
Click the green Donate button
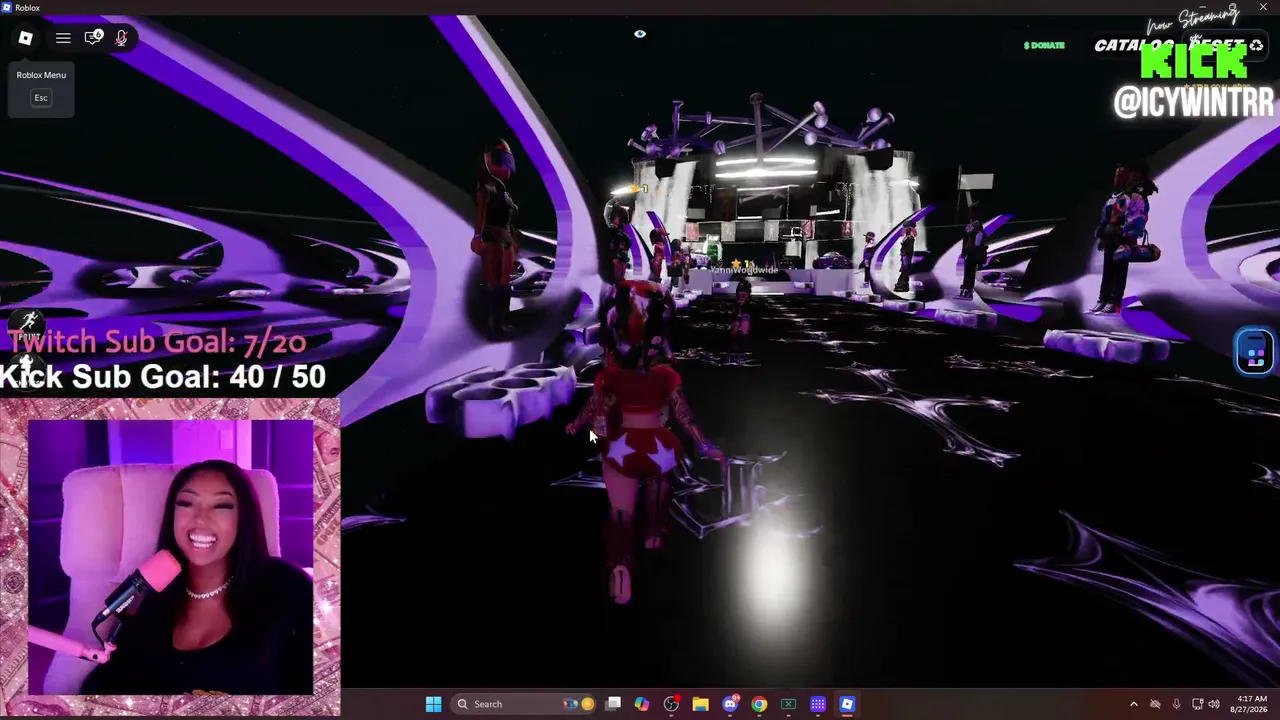tap(1044, 45)
